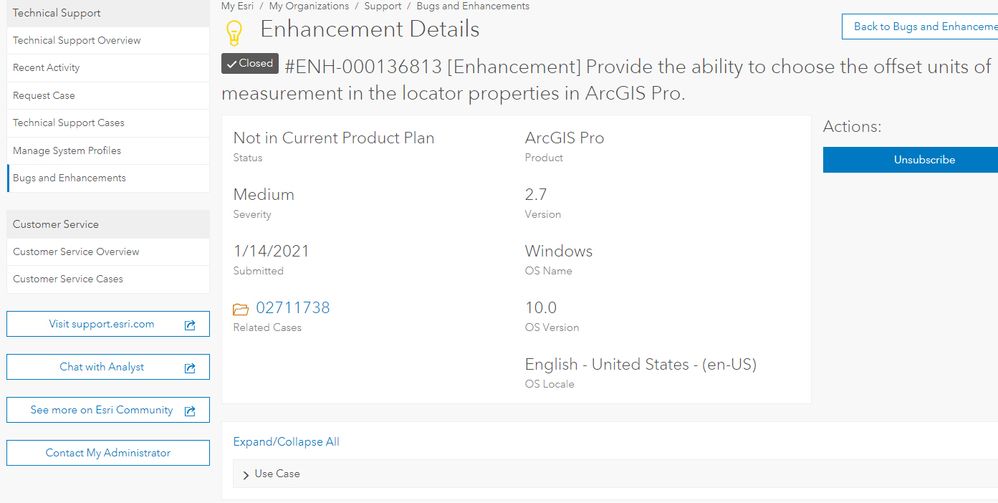
Task: Click Contact My Administrator button
Action: [x=108, y=453]
